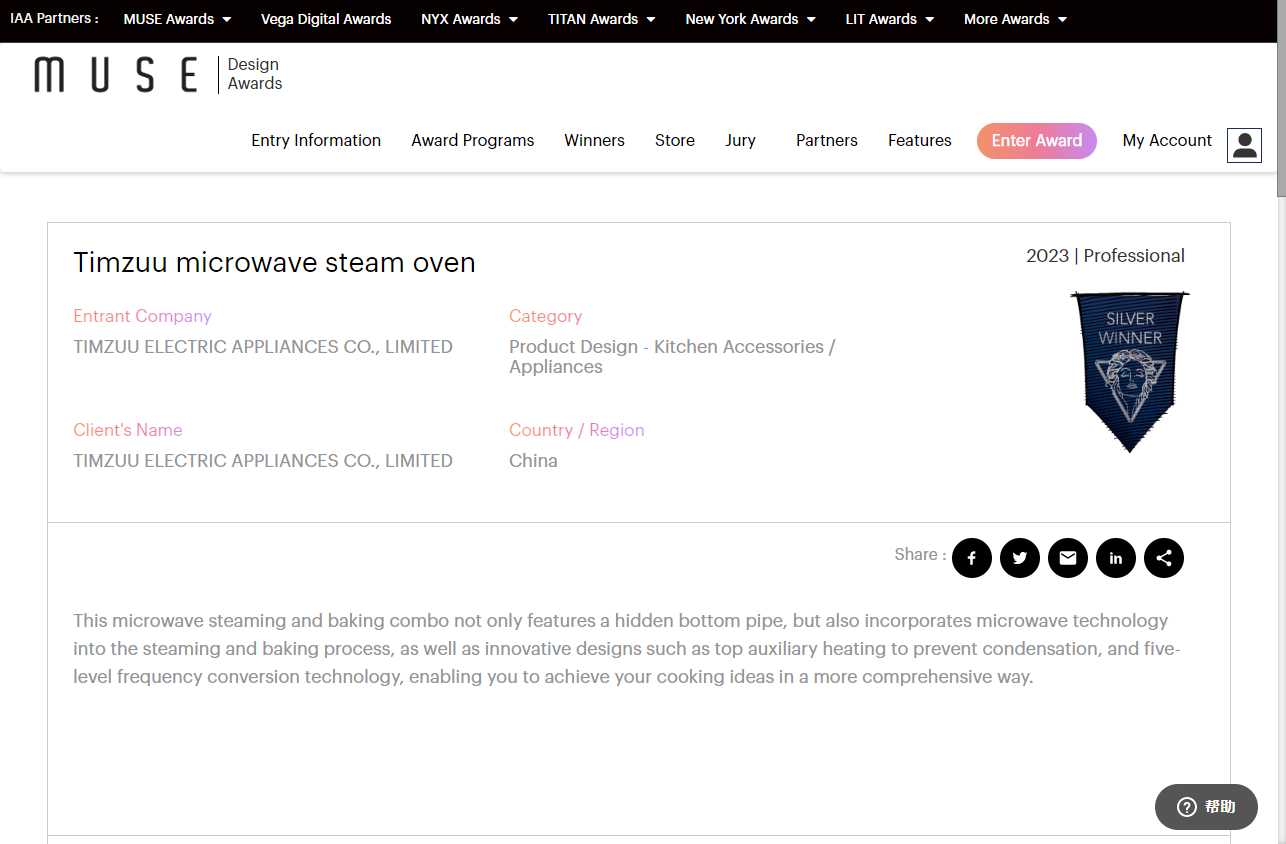Open Award Programs menu
1286x844 pixels.
[x=473, y=140]
